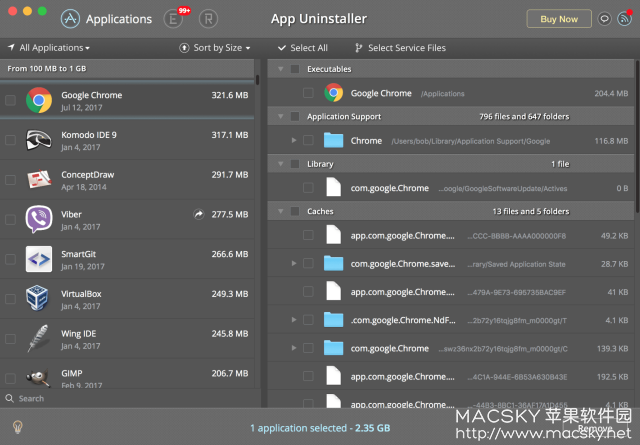Image resolution: width=640 pixels, height=445 pixels.
Task: Select the GIMP list row
Action: [x=127, y=374]
